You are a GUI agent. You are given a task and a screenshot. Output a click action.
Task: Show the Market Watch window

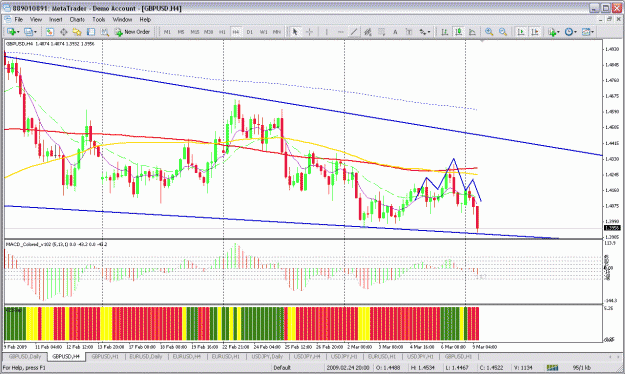click(50, 32)
